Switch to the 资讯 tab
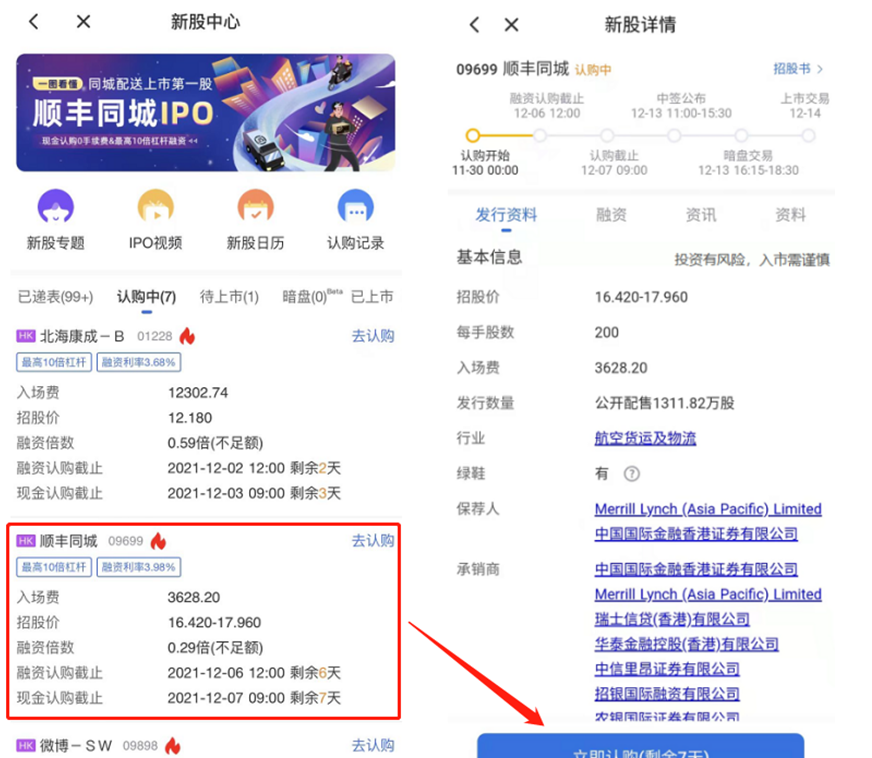This screenshot has height=758, width=872. click(701, 215)
